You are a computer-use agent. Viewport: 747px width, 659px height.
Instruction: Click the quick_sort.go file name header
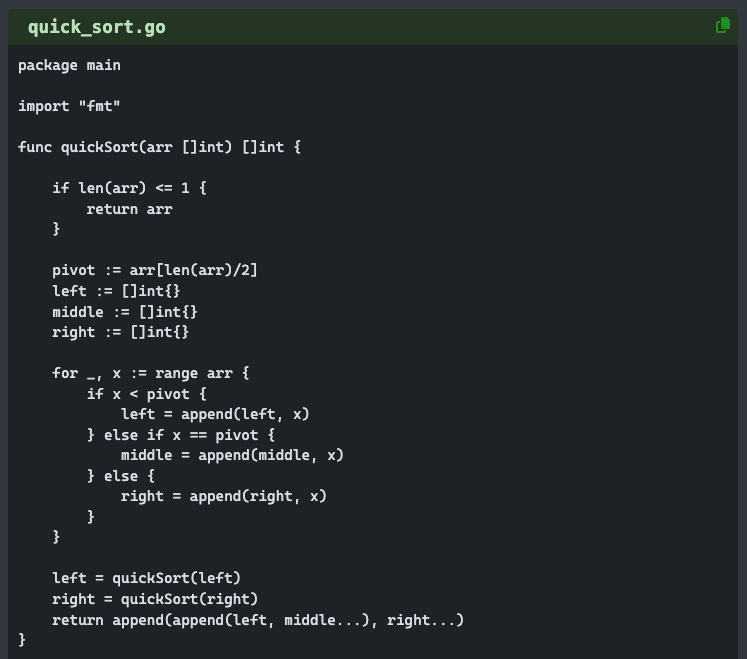point(97,28)
